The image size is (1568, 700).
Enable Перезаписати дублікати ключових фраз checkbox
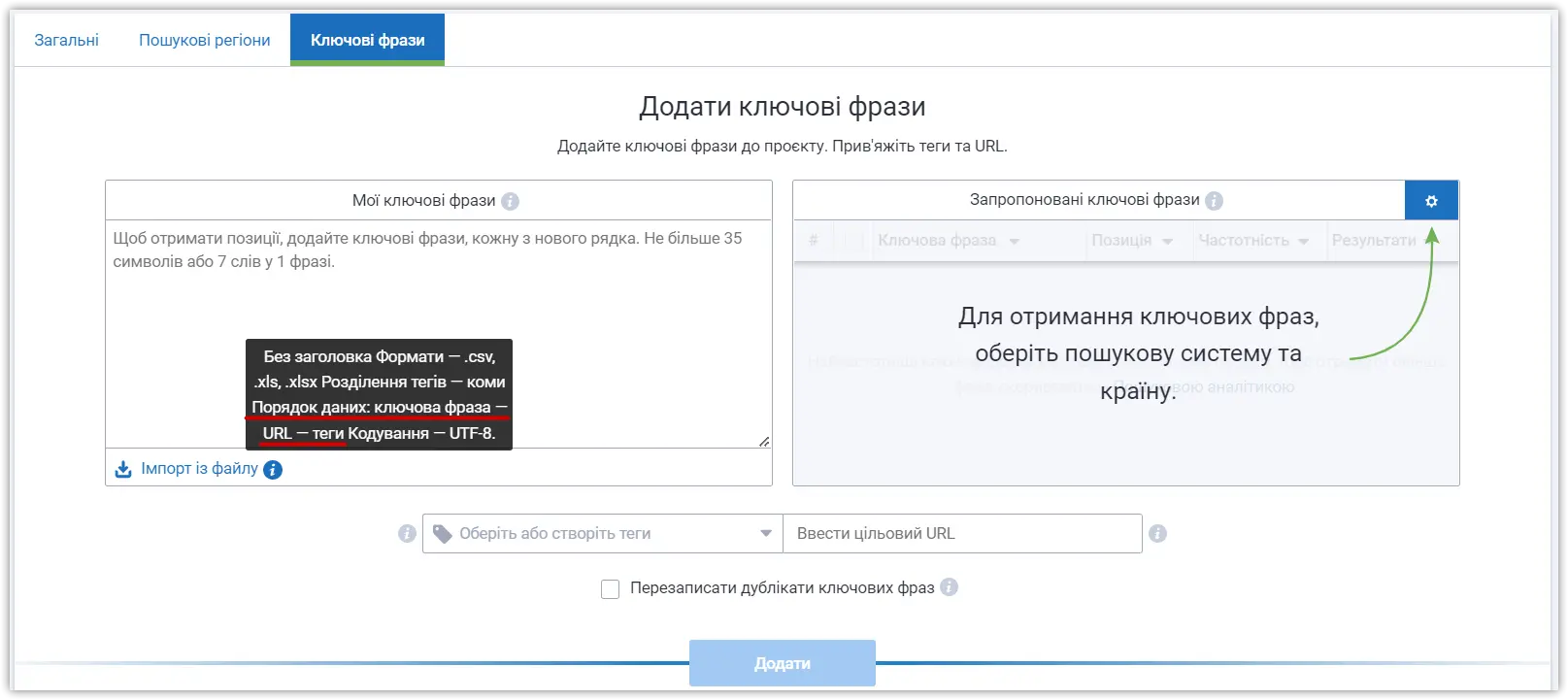pos(610,588)
